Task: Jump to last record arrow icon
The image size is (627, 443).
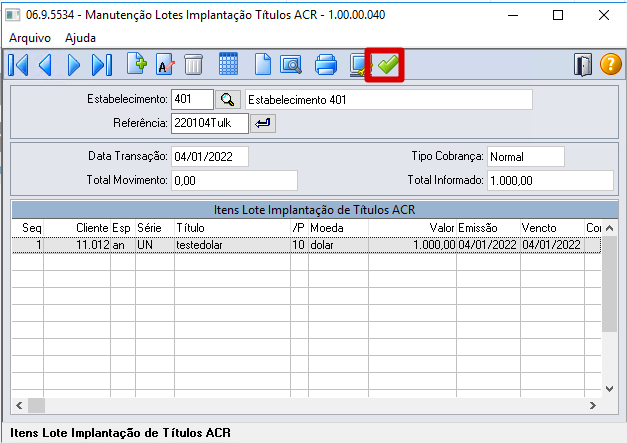Action: (x=102, y=65)
